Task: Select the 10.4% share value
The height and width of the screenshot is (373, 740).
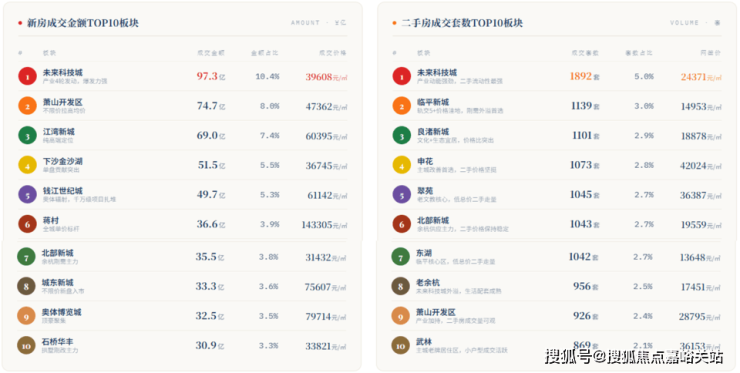Action: click(267, 76)
